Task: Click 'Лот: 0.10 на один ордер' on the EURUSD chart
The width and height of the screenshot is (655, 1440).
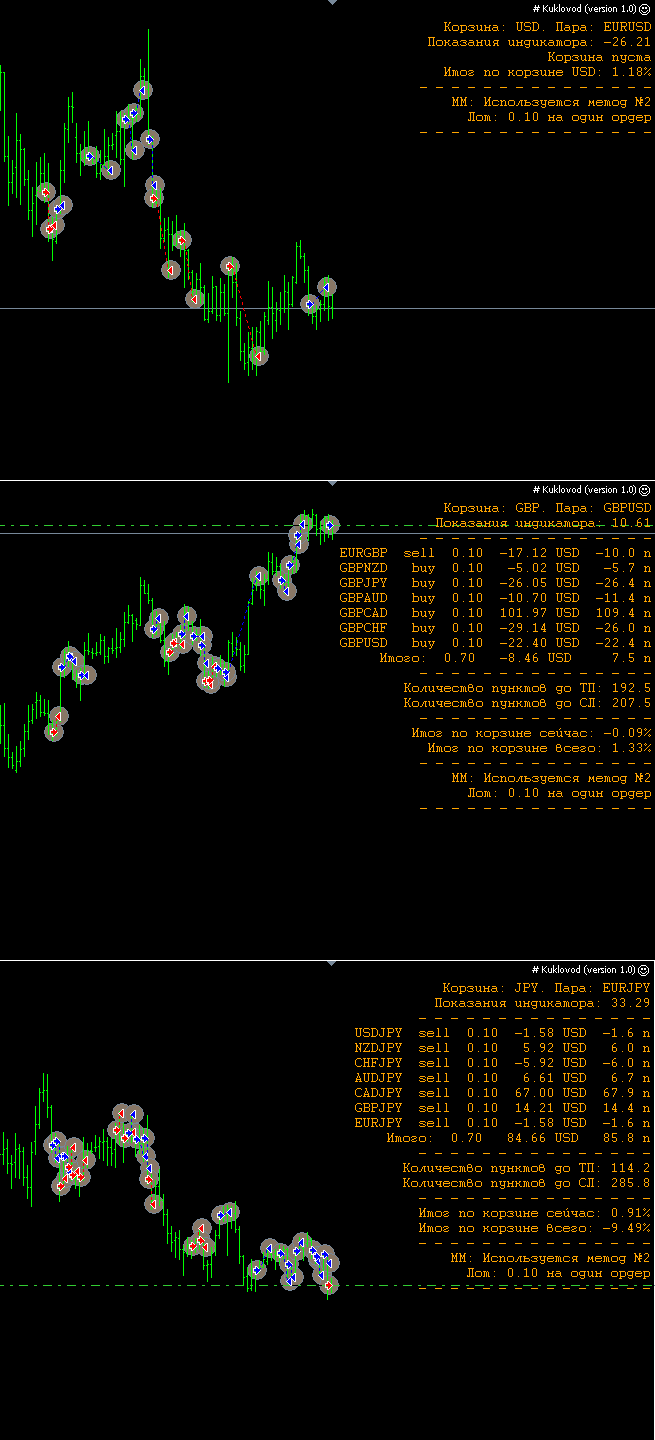Action: 559,117
